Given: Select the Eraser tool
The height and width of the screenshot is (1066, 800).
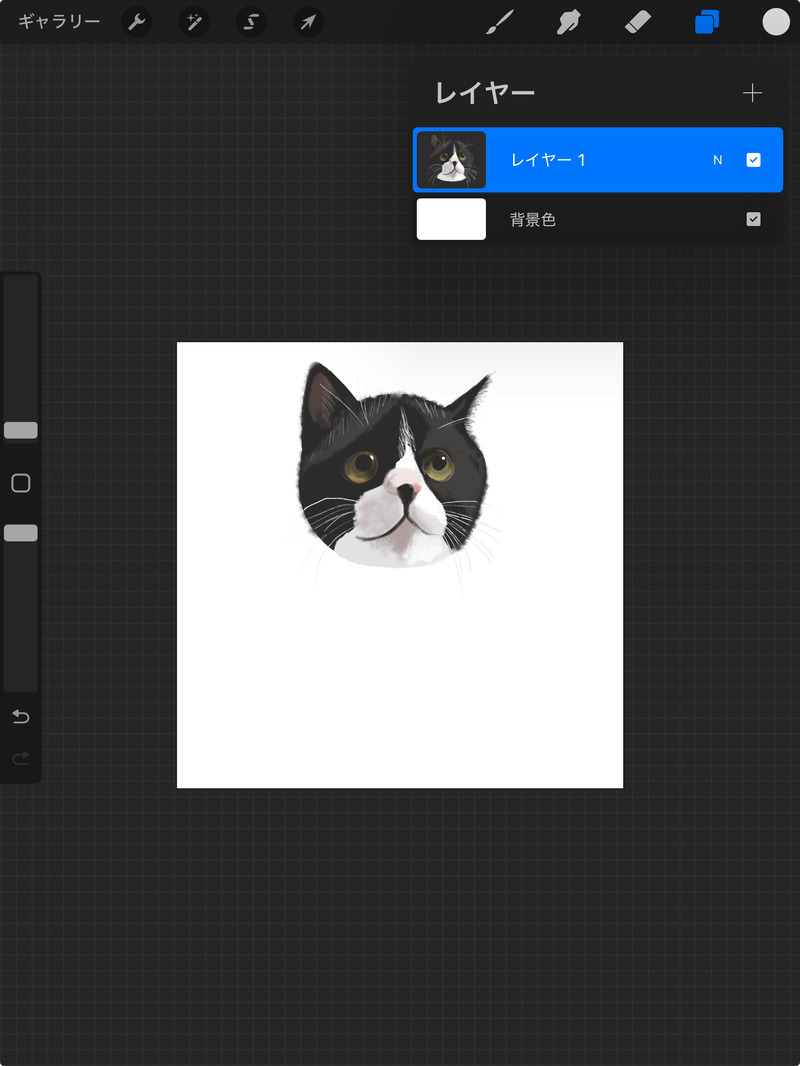Looking at the screenshot, I should (x=637, y=22).
